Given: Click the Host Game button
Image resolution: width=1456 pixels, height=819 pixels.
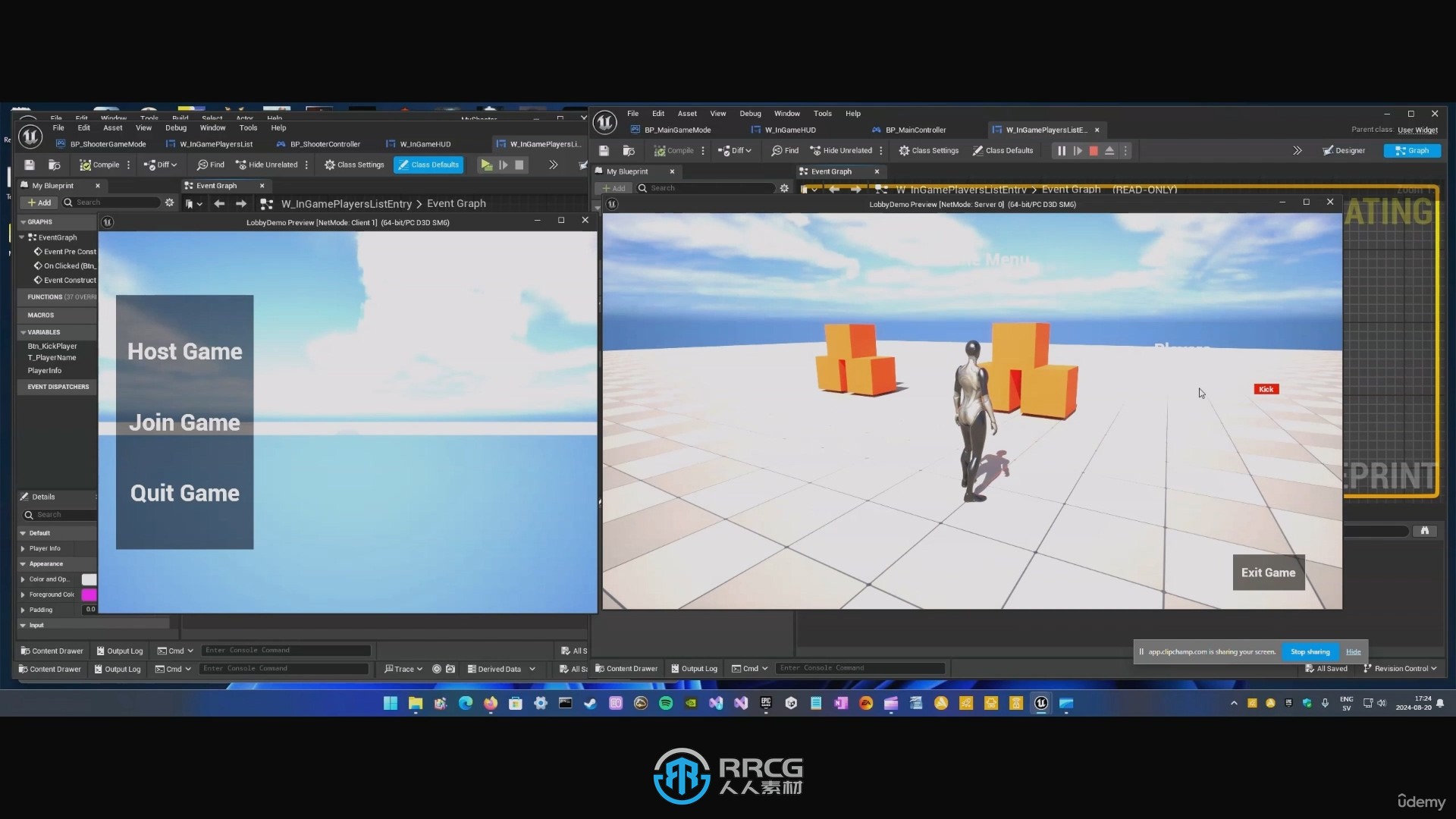Looking at the screenshot, I should 184,350.
